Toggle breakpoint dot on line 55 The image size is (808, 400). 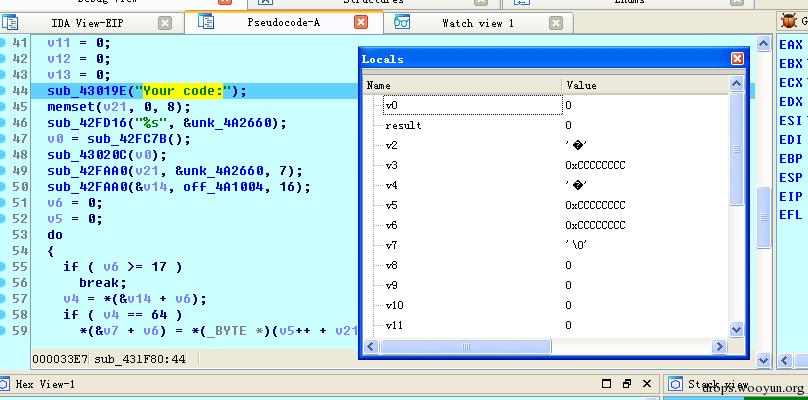[x=2, y=266]
